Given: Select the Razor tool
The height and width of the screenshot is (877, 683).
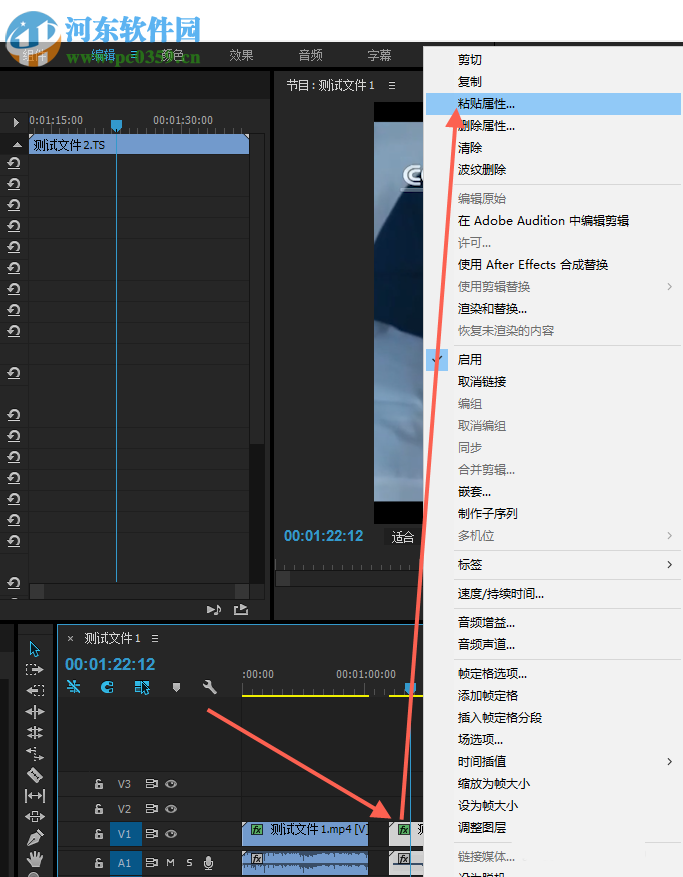Looking at the screenshot, I should click(35, 775).
